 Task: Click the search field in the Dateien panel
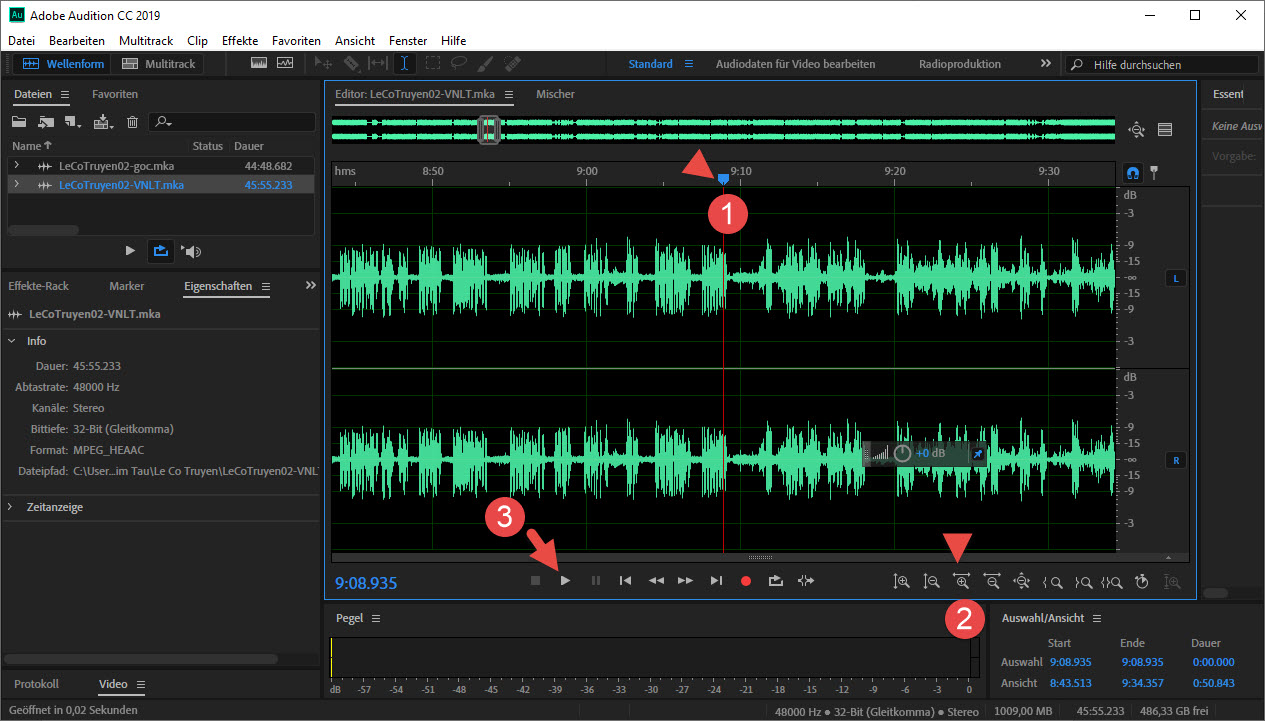(x=233, y=122)
